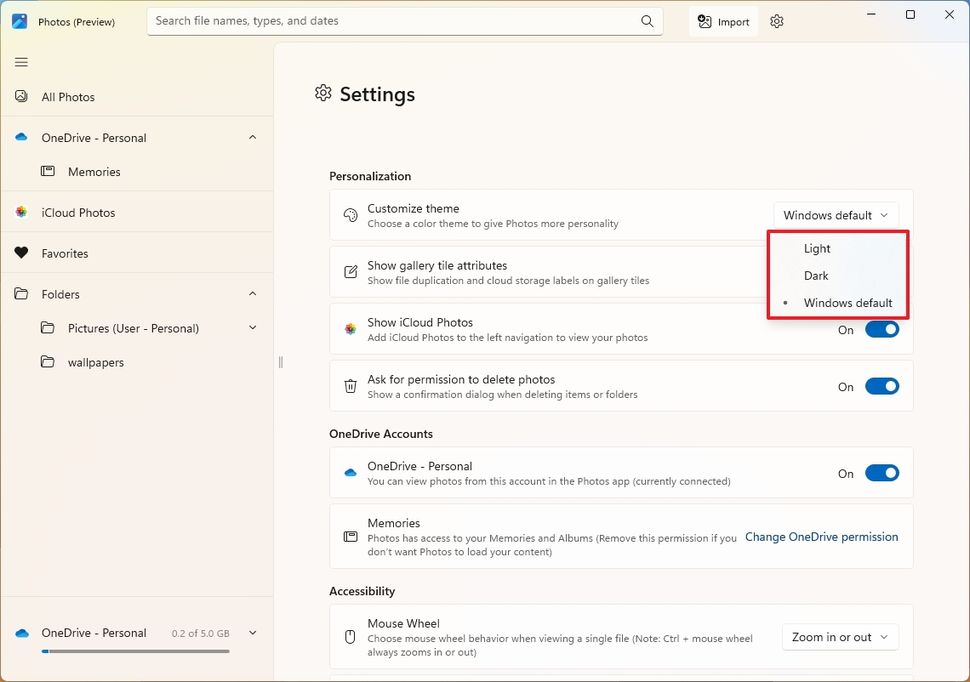
Task: Click Change OneDrive permission link
Action: 821,537
